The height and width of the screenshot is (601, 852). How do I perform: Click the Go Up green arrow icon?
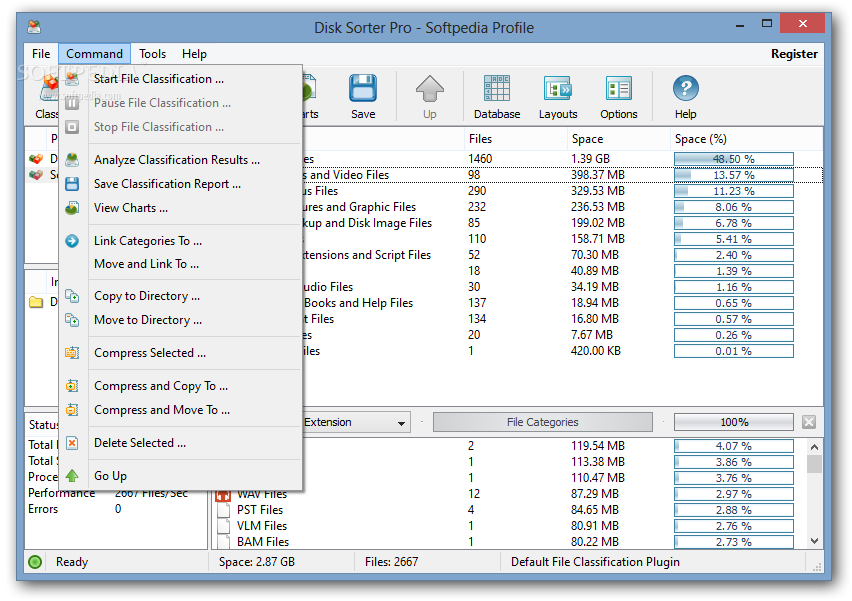pyautogui.click(x=72, y=476)
